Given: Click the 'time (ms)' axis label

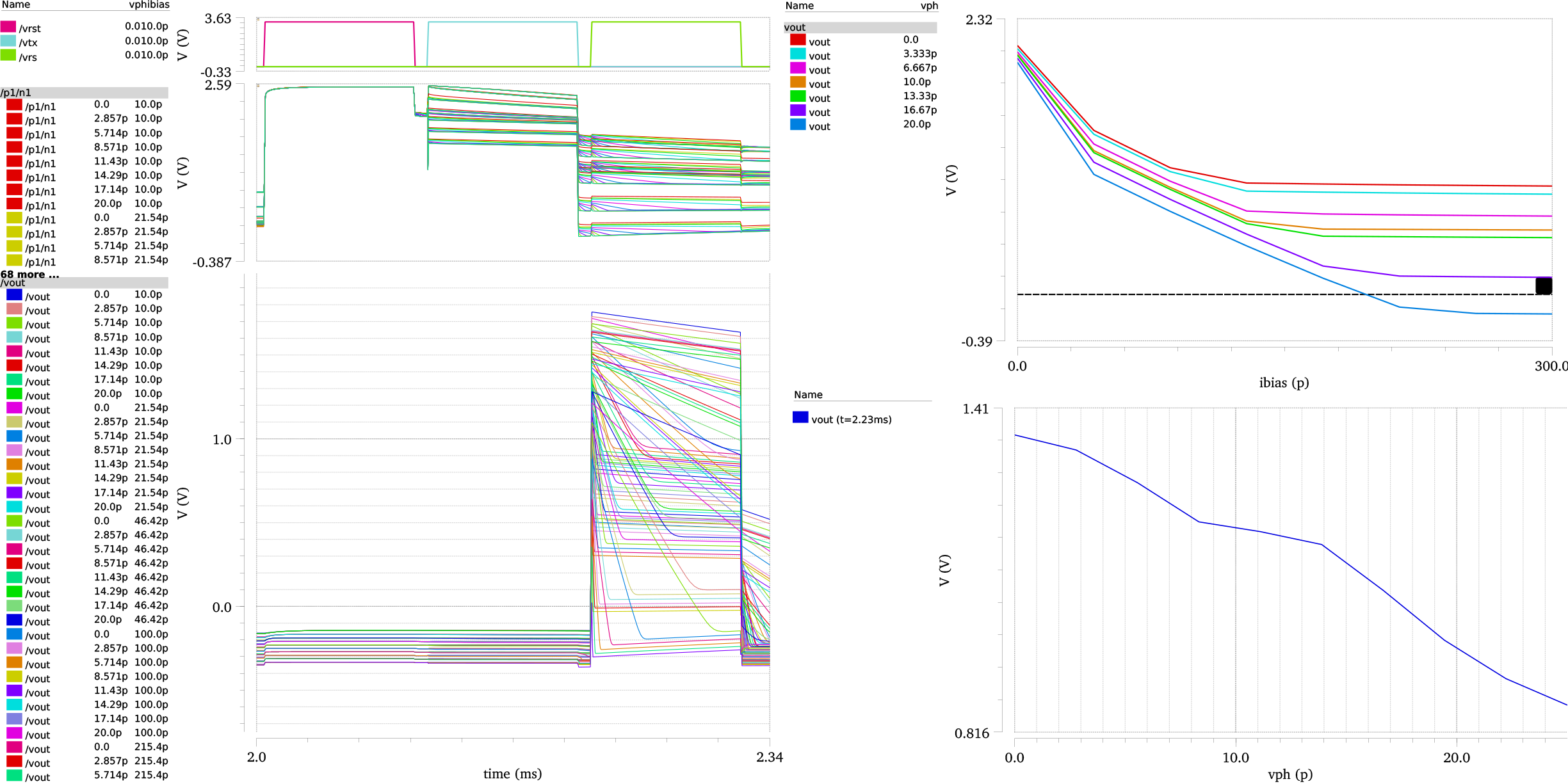Looking at the screenshot, I should [x=512, y=774].
